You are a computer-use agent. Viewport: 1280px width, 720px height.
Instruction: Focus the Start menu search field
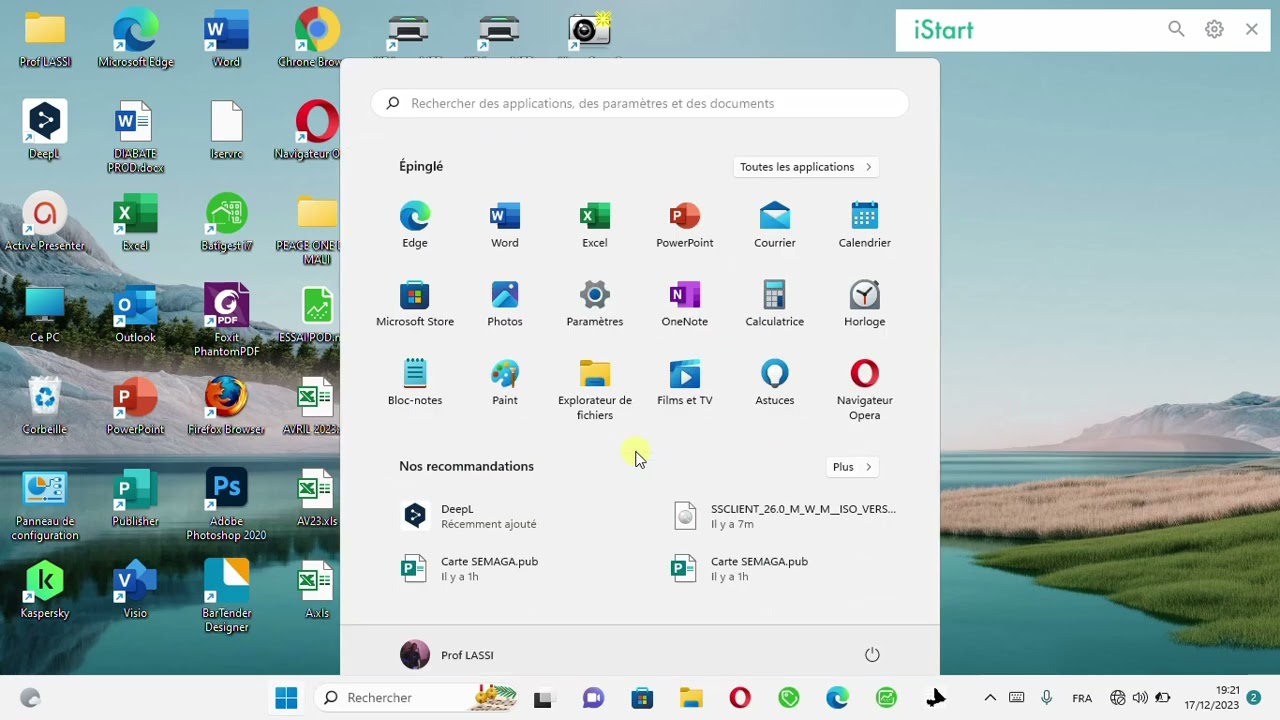(x=640, y=103)
